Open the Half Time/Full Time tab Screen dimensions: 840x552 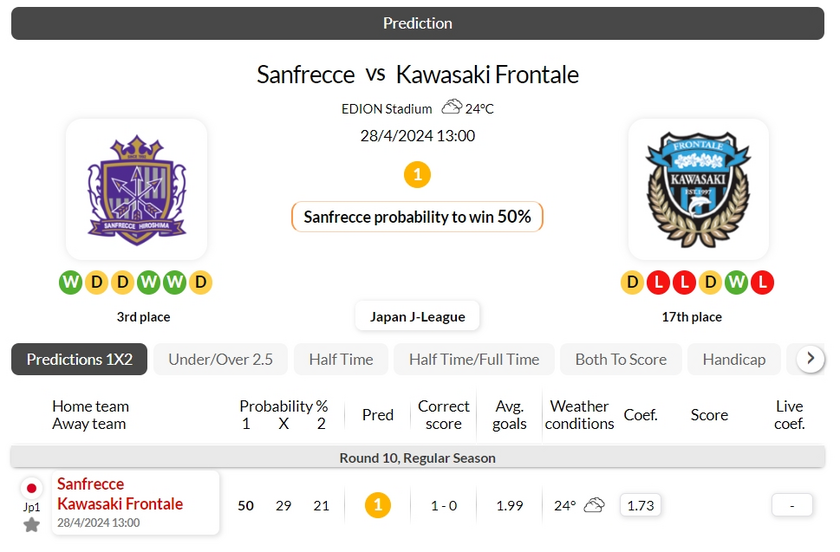pos(474,359)
